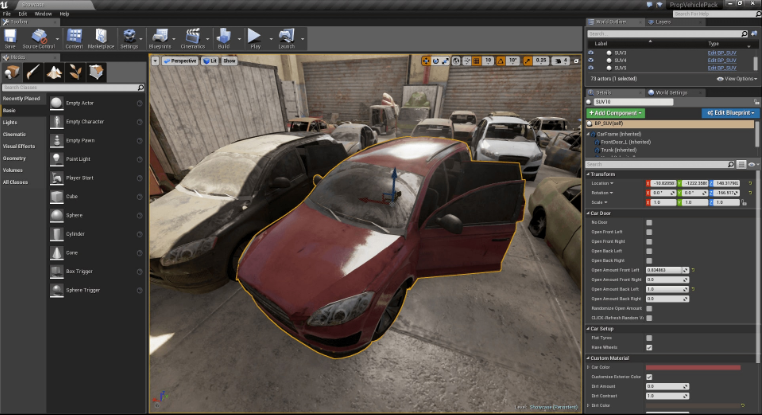
Task: Click the red Car Color swatch
Action: tap(693, 367)
